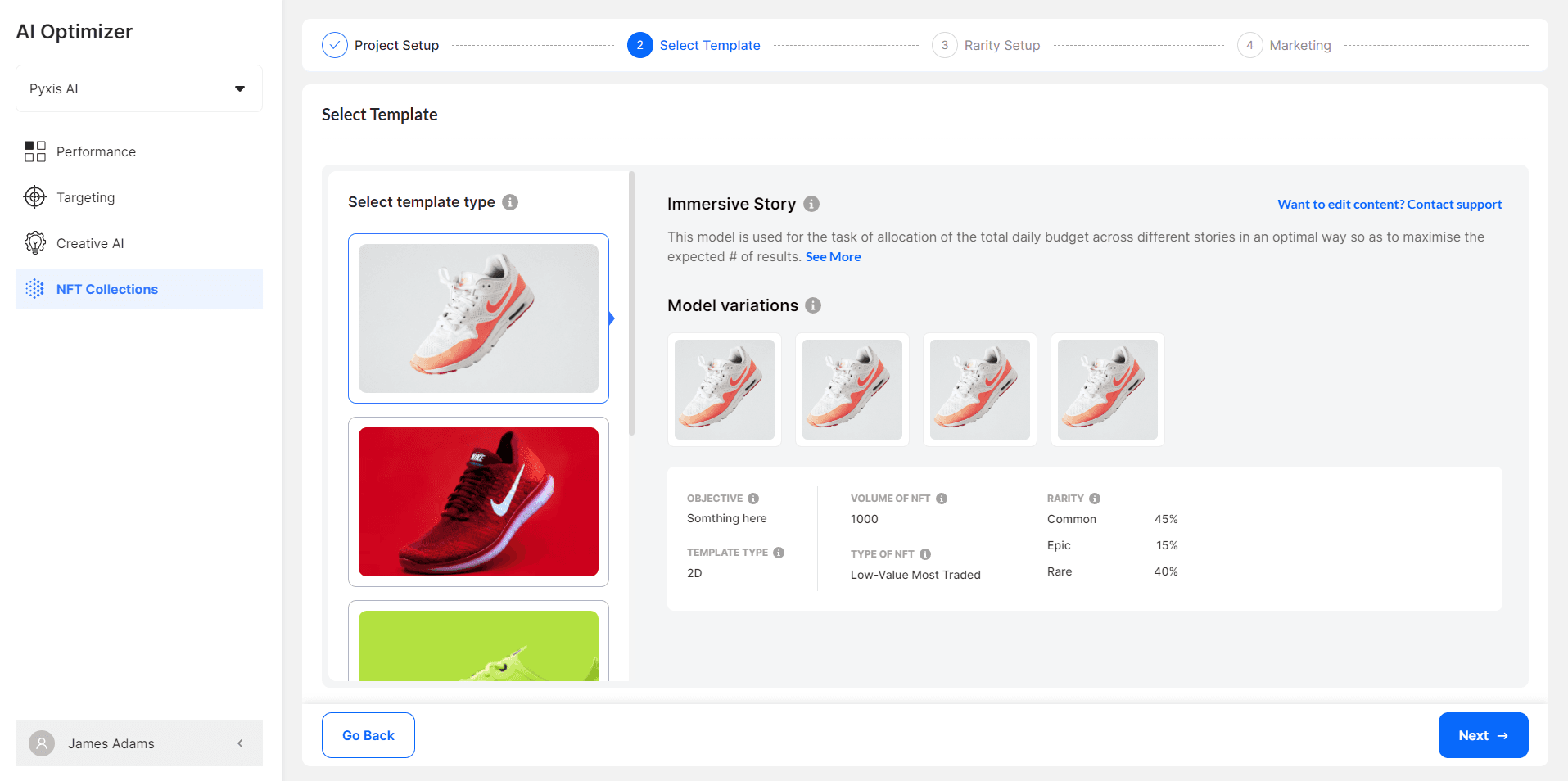
Task: Select the red Nike sneaker template
Action: point(478,502)
